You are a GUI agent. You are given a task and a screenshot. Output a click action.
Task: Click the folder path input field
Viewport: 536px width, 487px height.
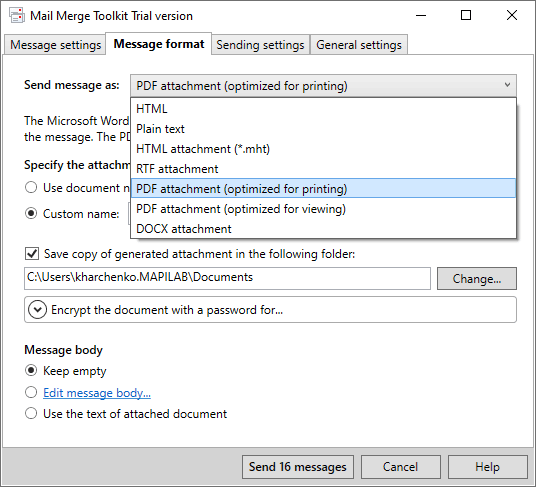[227, 278]
